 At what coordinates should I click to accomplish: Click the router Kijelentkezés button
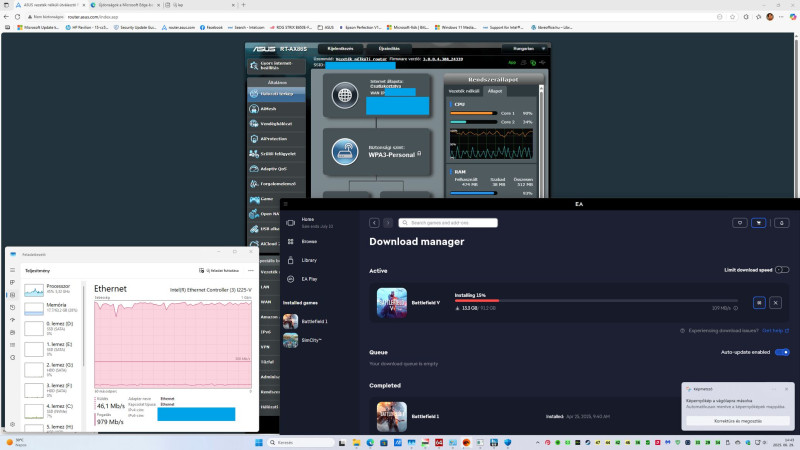point(340,48)
